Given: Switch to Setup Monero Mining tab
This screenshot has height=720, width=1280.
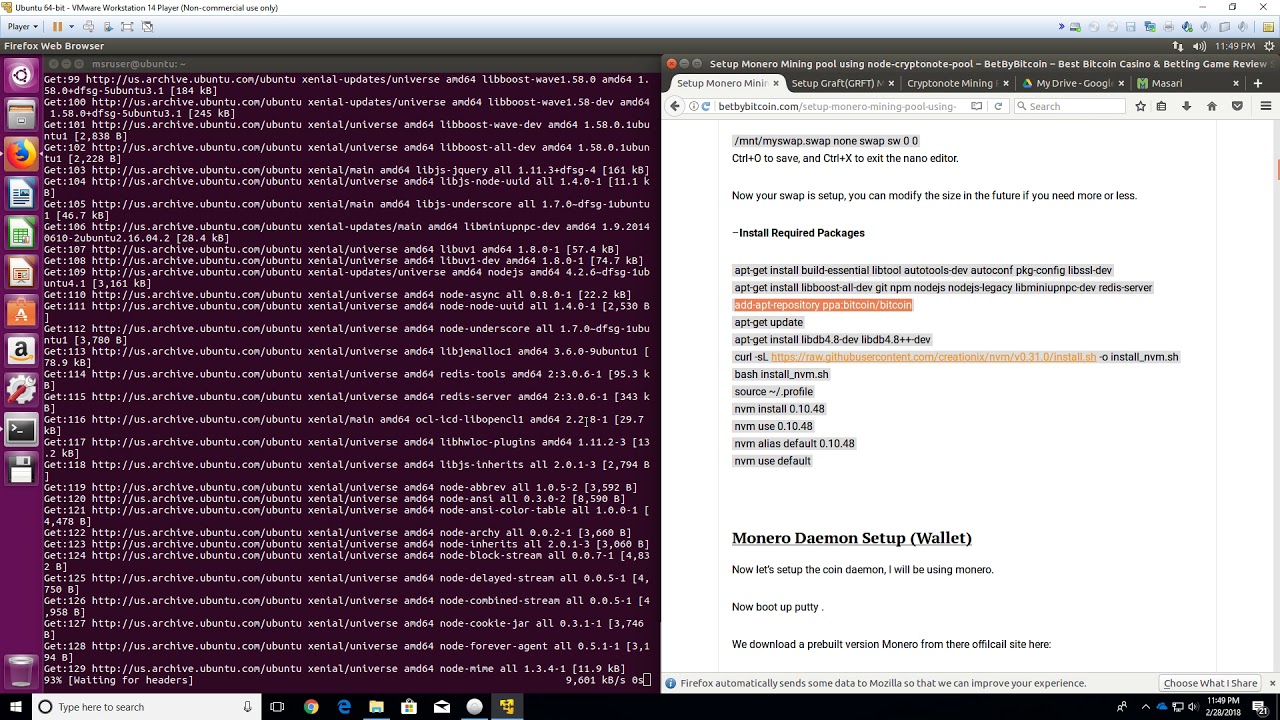Looking at the screenshot, I should [723, 83].
